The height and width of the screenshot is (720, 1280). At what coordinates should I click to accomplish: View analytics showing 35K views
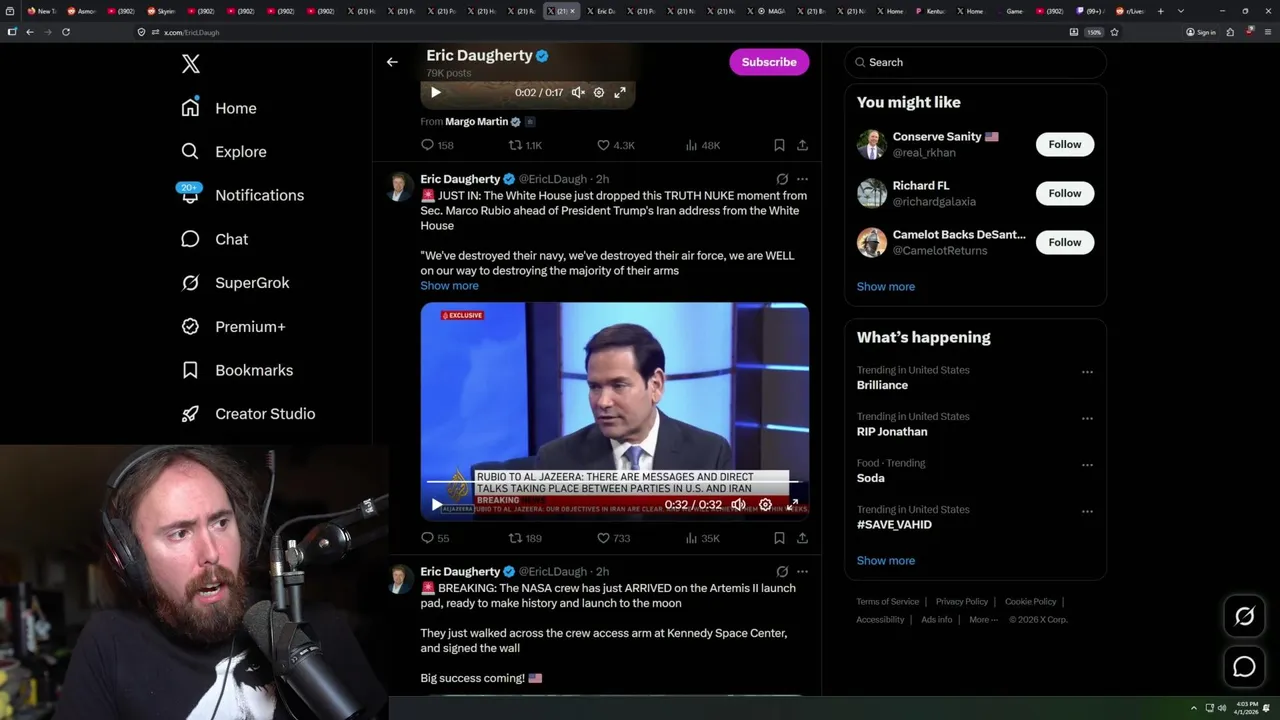[702, 538]
